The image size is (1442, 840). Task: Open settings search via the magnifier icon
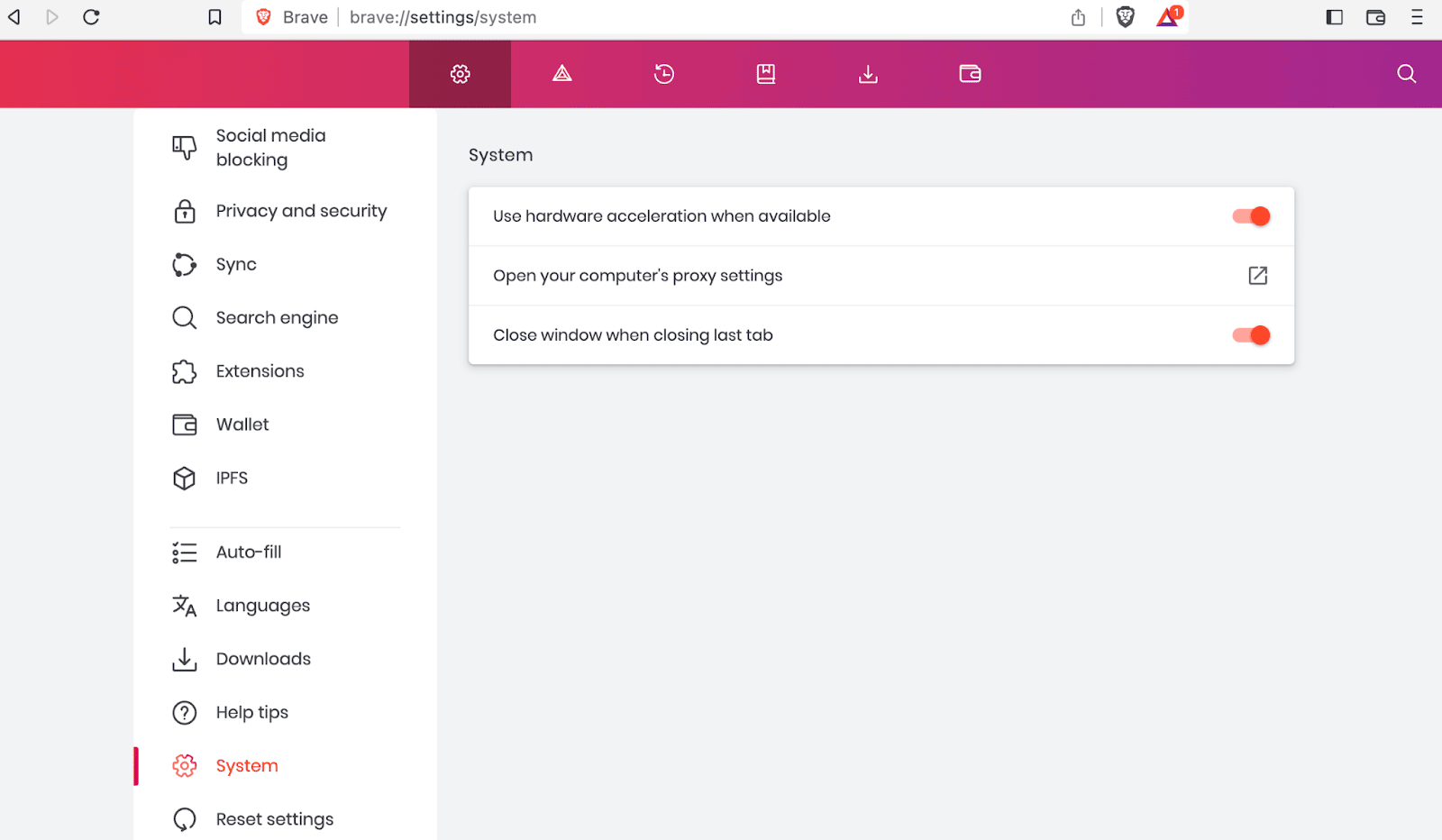coord(1405,74)
